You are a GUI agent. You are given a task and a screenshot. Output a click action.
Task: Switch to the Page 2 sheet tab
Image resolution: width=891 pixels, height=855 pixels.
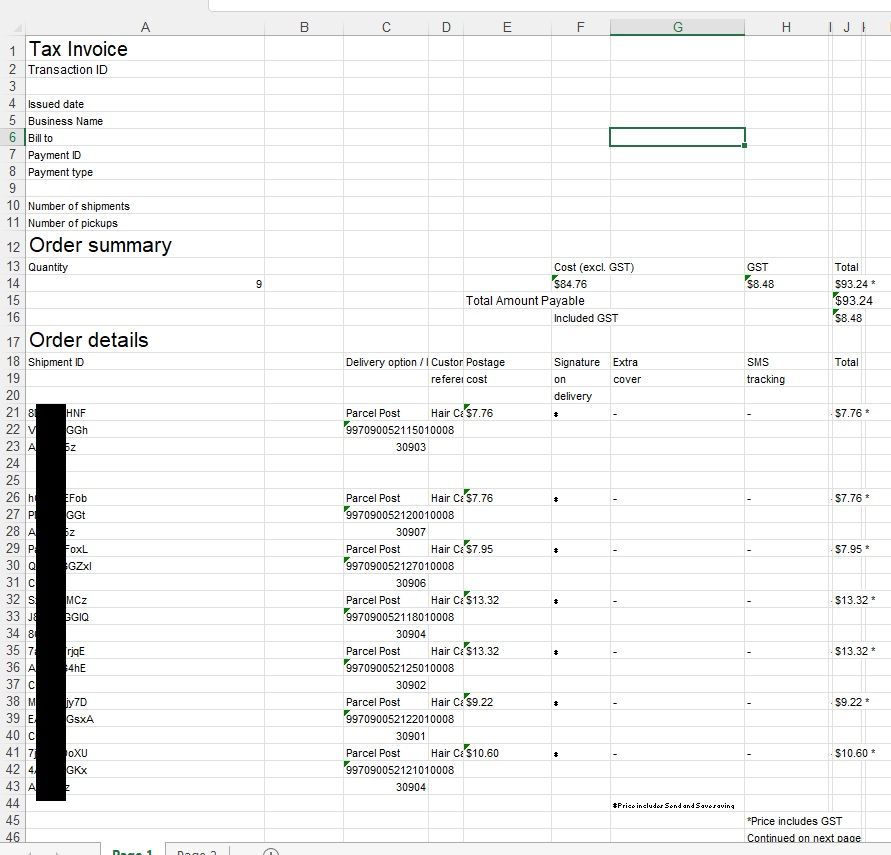(197, 850)
